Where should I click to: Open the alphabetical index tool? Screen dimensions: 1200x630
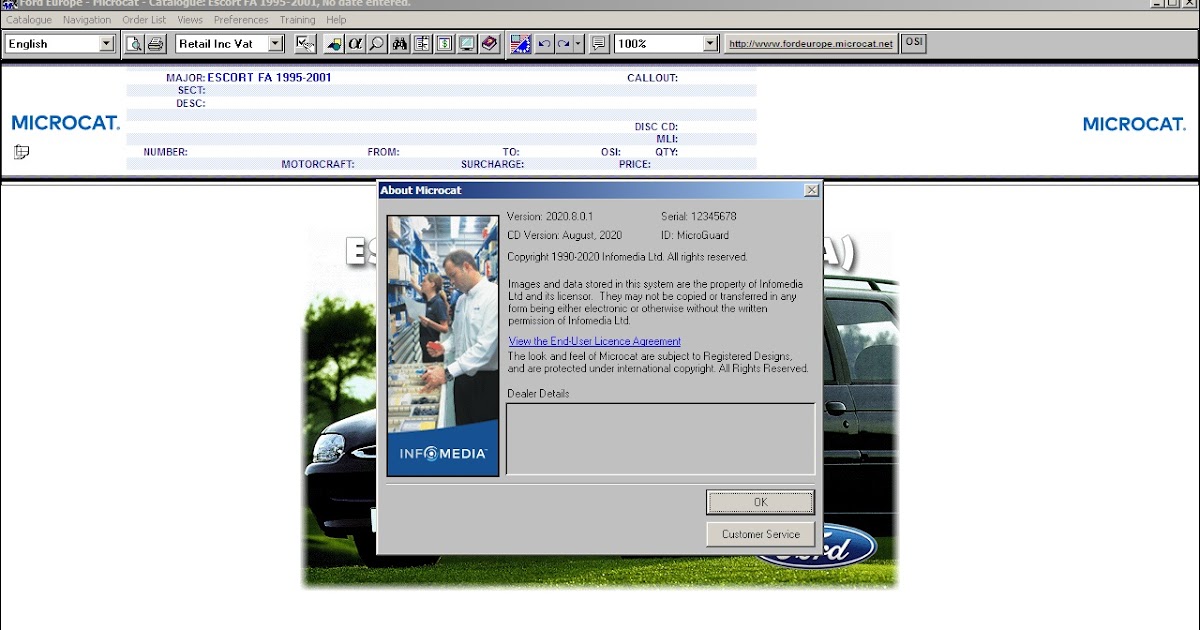pyautogui.click(x=355, y=43)
